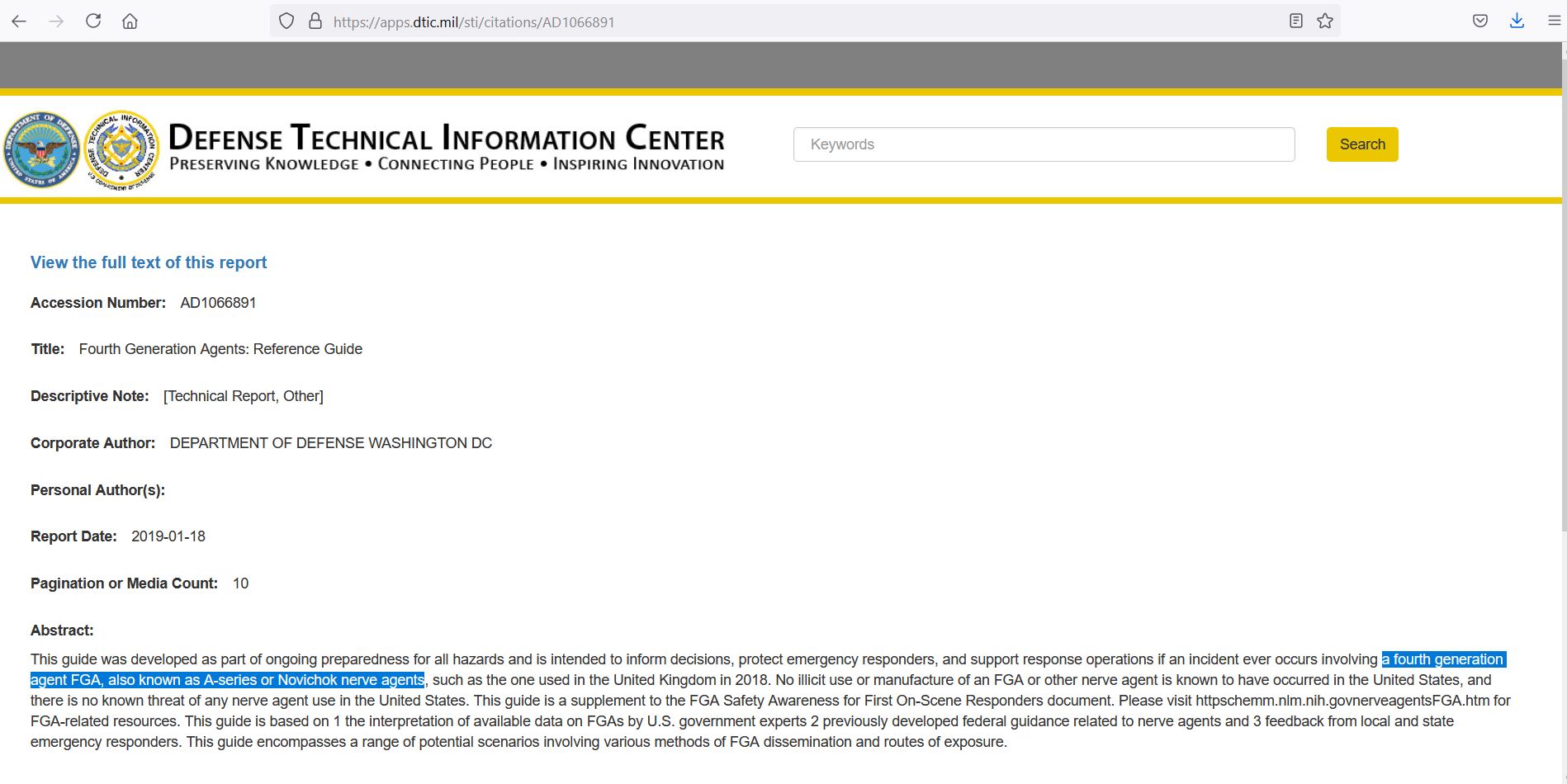Viewport: 1567px width, 784px height.
Task: Click the page vertical scrollbar
Action: pyautogui.click(x=1563, y=297)
